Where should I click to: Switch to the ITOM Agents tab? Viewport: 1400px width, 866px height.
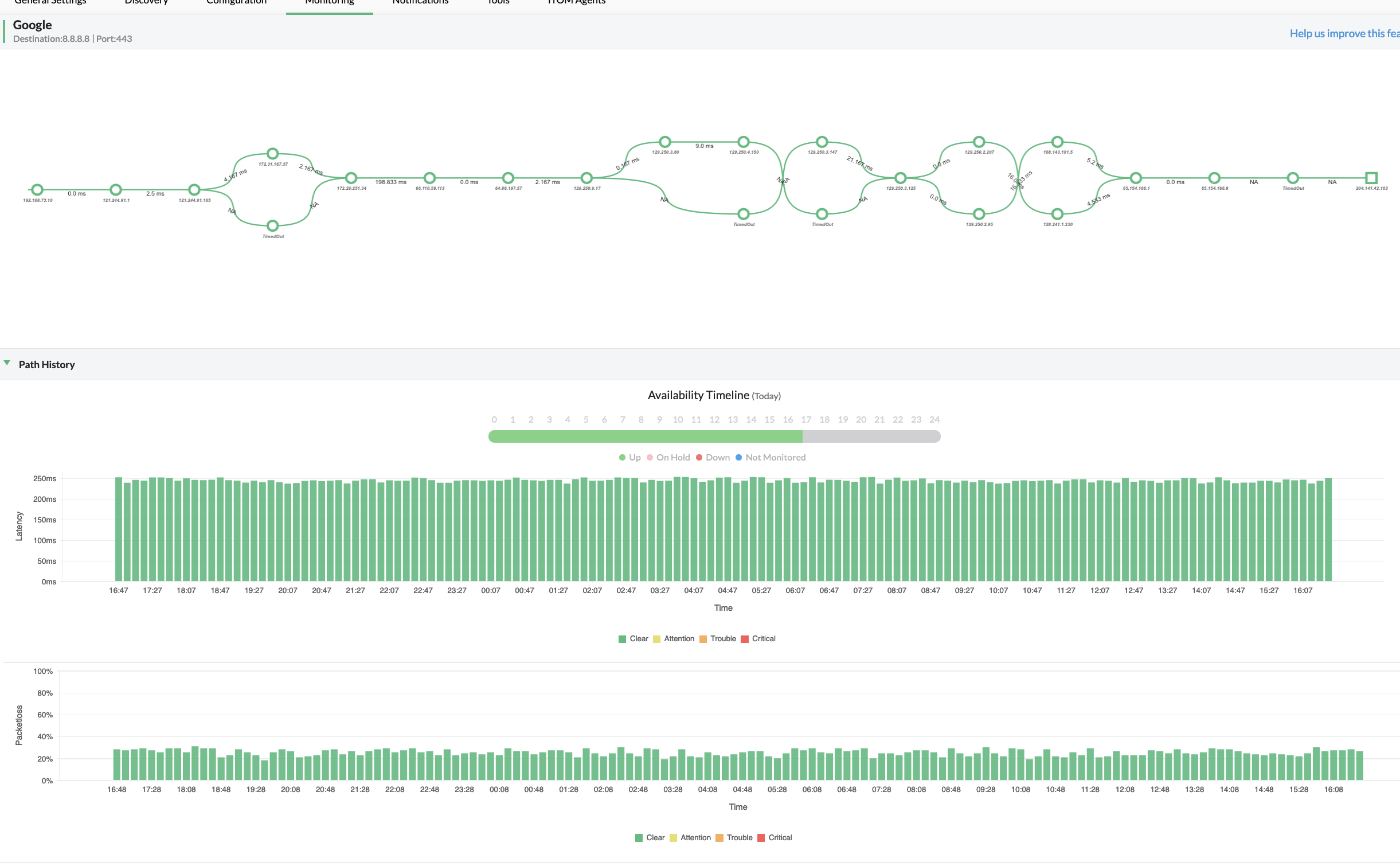(575, 3)
